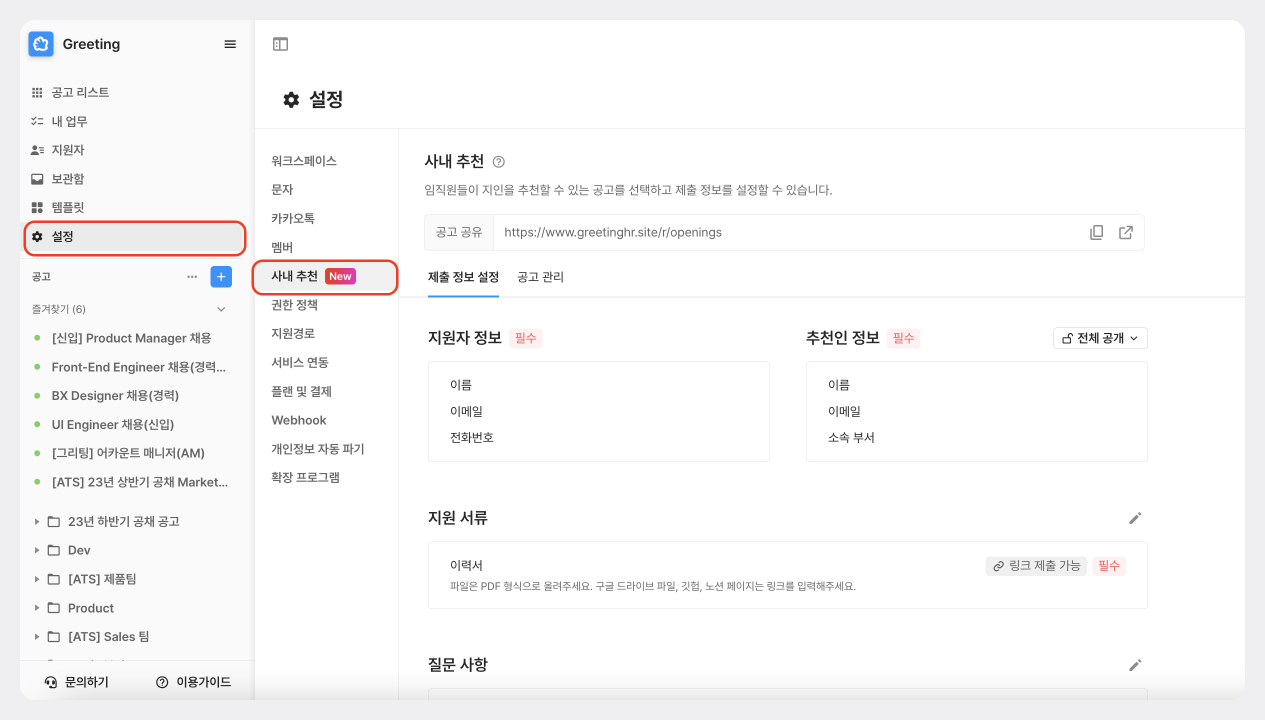Open share link in new window
The height and width of the screenshot is (720, 1265).
tap(1126, 232)
